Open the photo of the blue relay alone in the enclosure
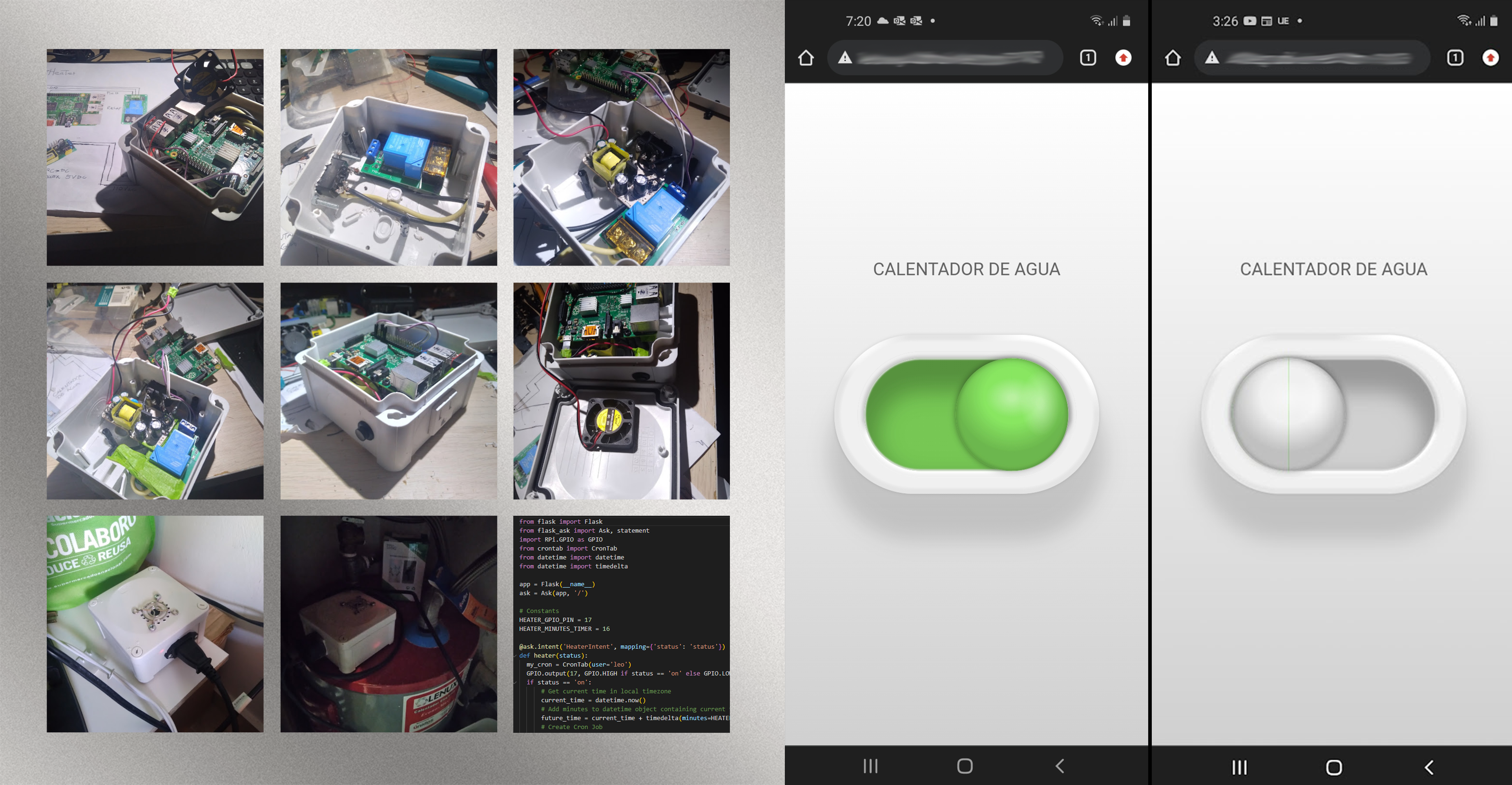The height and width of the screenshot is (785, 1512). 388,157
